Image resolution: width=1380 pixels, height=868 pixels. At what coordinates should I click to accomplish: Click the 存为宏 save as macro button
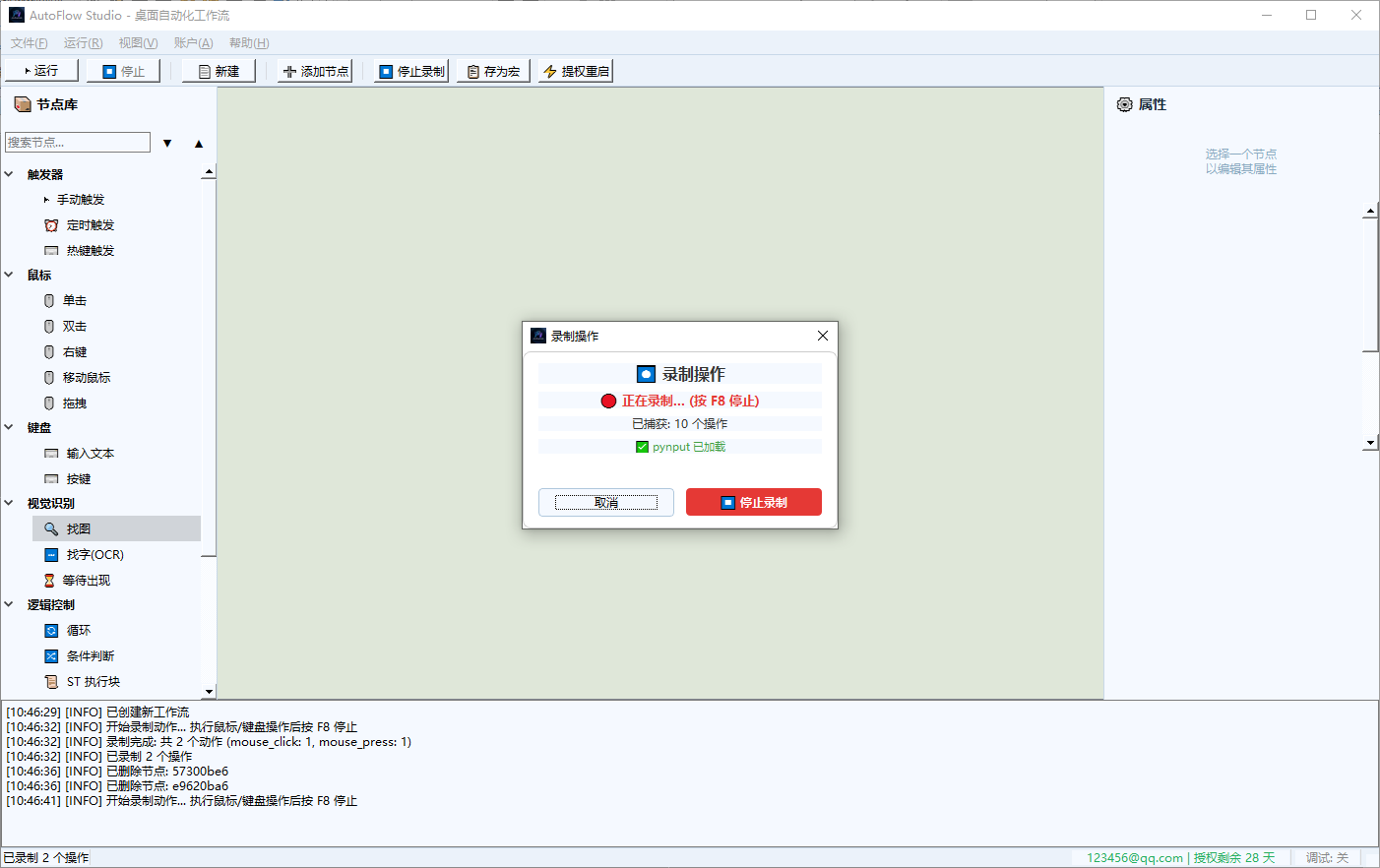click(x=493, y=71)
